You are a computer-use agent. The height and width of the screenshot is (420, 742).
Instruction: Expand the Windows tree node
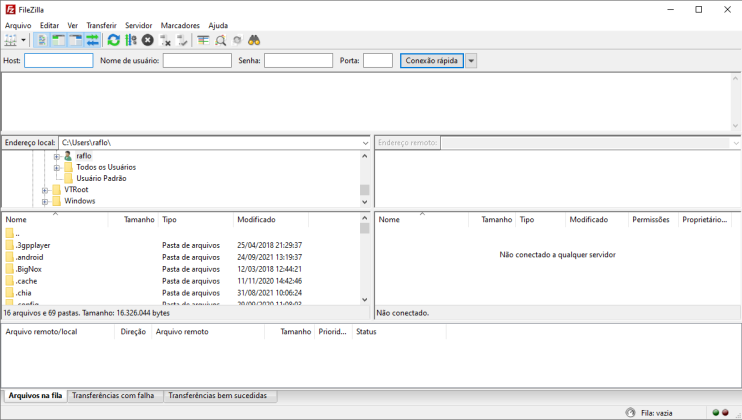(x=45, y=201)
